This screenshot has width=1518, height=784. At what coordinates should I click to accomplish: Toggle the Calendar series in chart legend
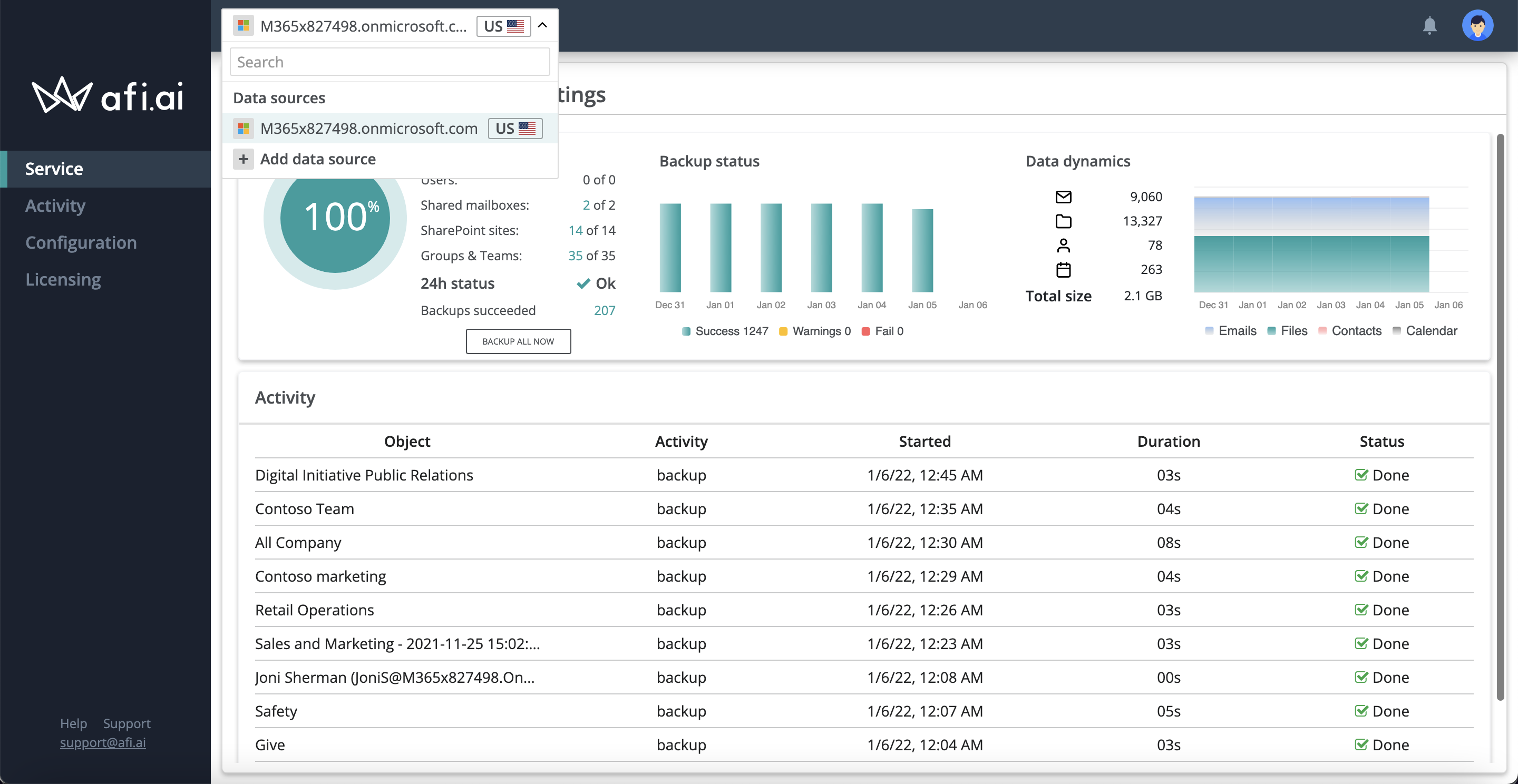tap(1424, 331)
